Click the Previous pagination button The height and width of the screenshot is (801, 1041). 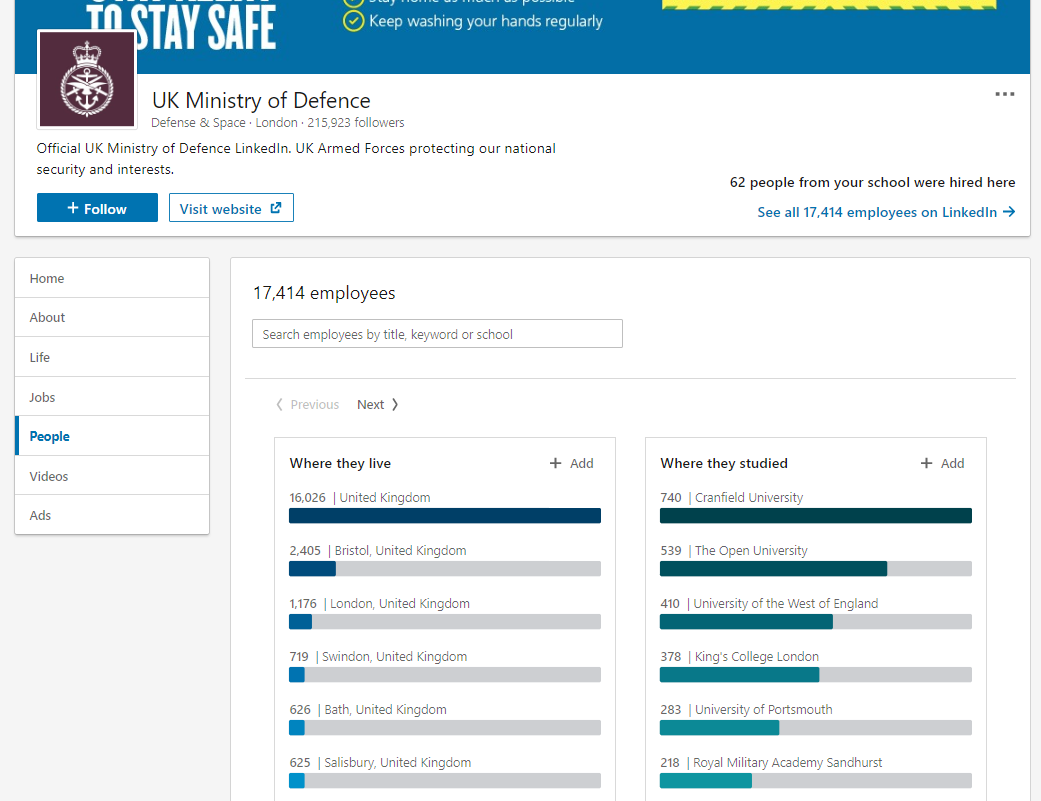tap(307, 405)
